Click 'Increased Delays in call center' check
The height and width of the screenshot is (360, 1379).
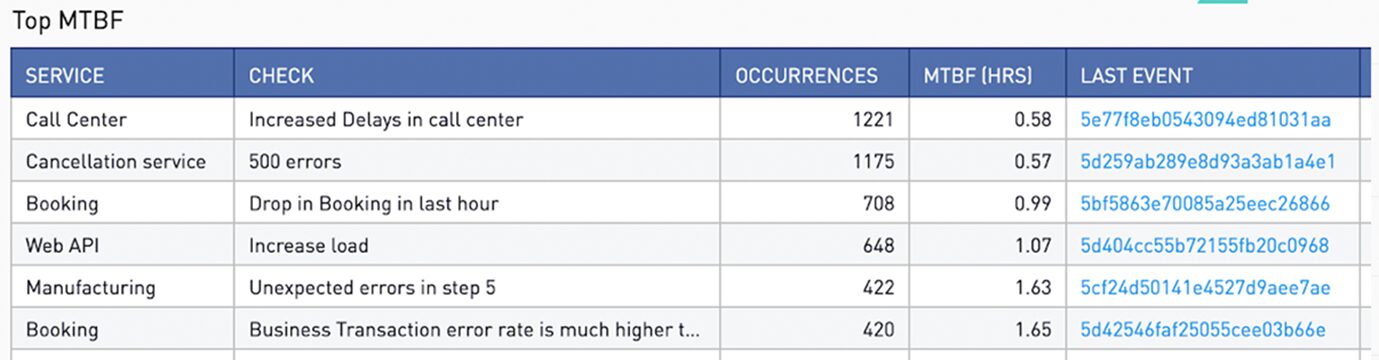(386, 120)
